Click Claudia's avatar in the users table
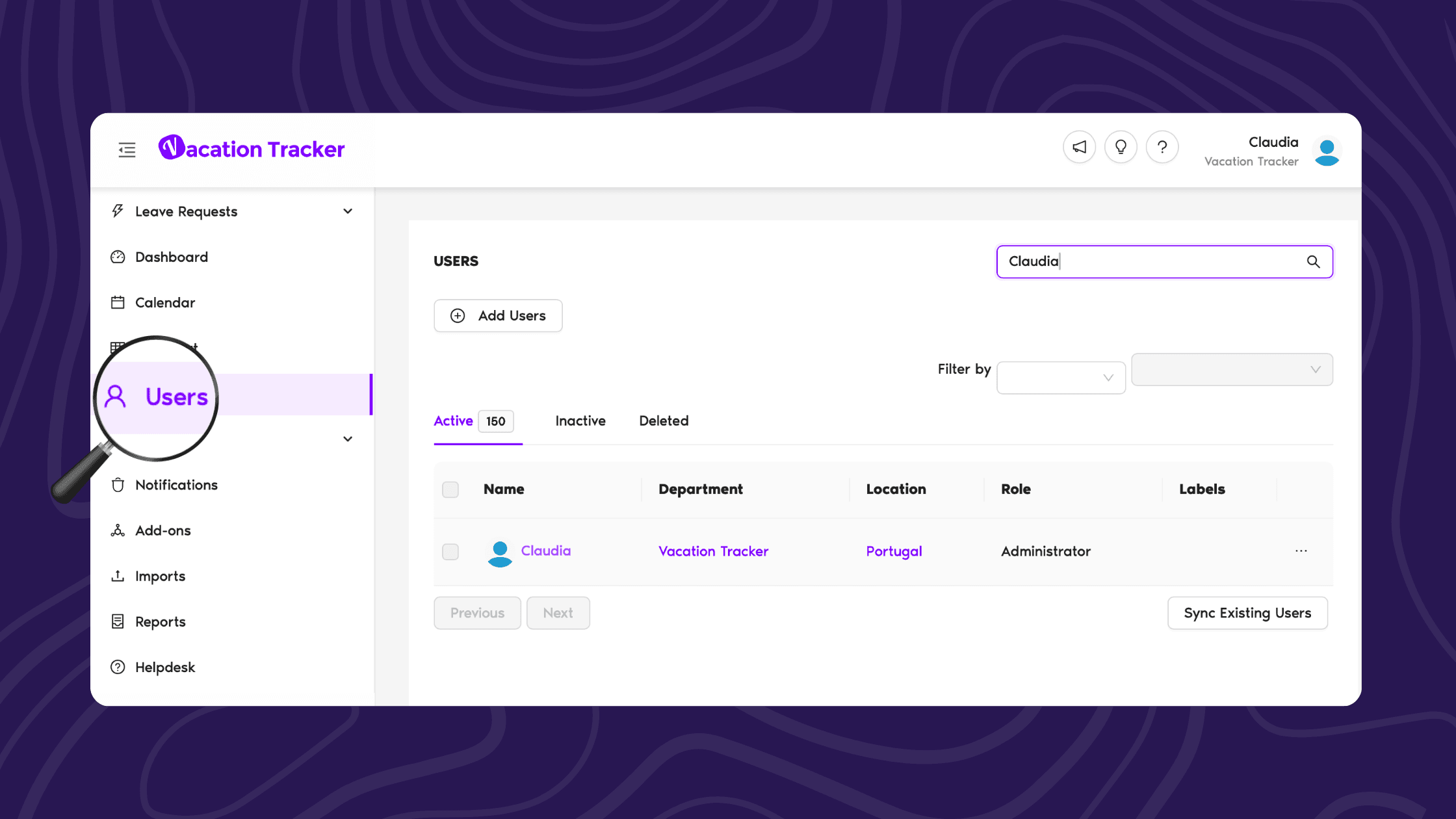Screen dimensions: 1456x819 coord(500,553)
